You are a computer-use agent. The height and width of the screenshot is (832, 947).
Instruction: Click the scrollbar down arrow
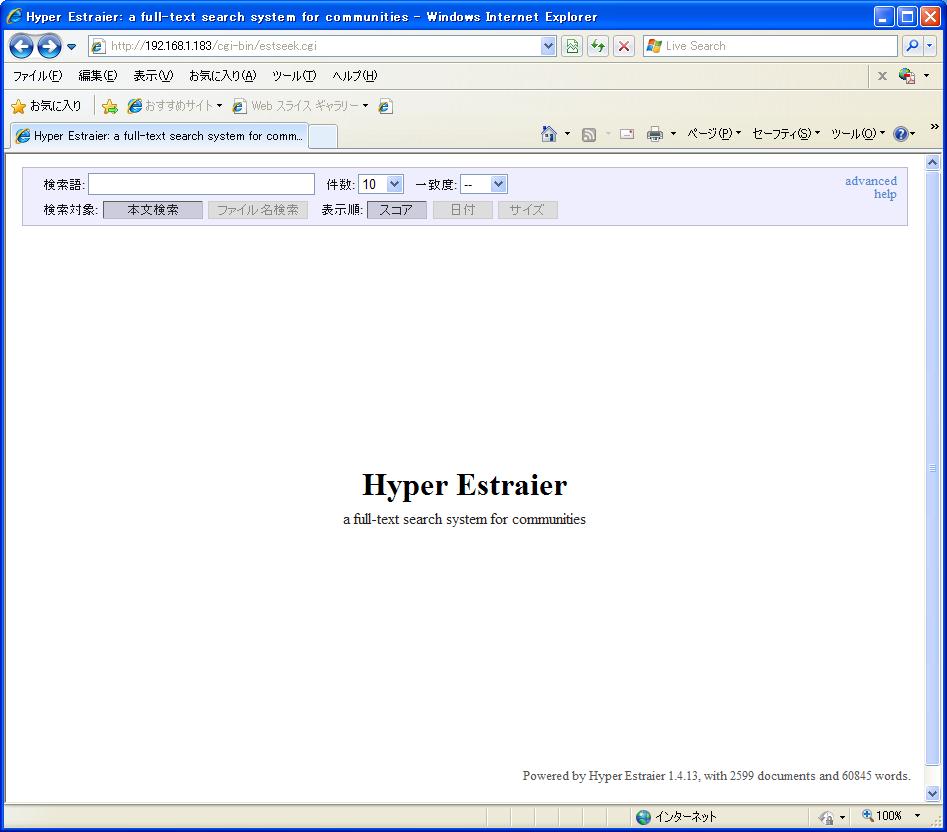(x=933, y=793)
